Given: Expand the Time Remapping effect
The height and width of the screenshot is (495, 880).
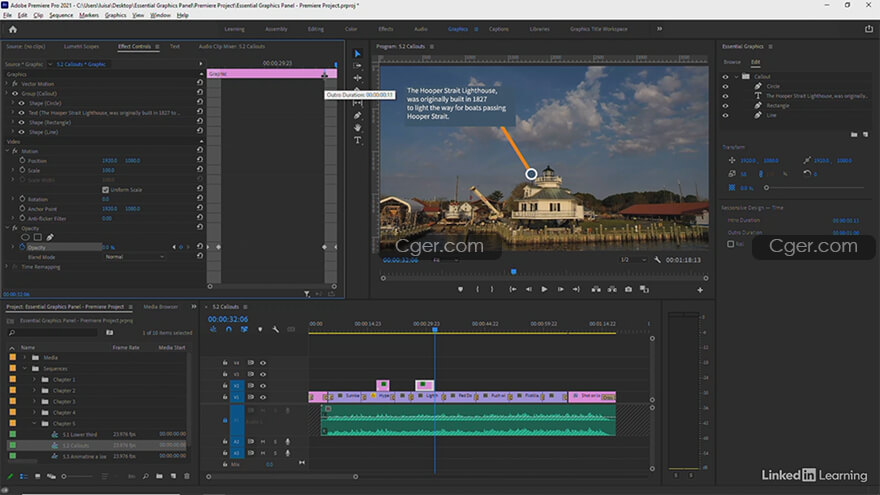Looking at the screenshot, I should pyautogui.click(x=7, y=267).
